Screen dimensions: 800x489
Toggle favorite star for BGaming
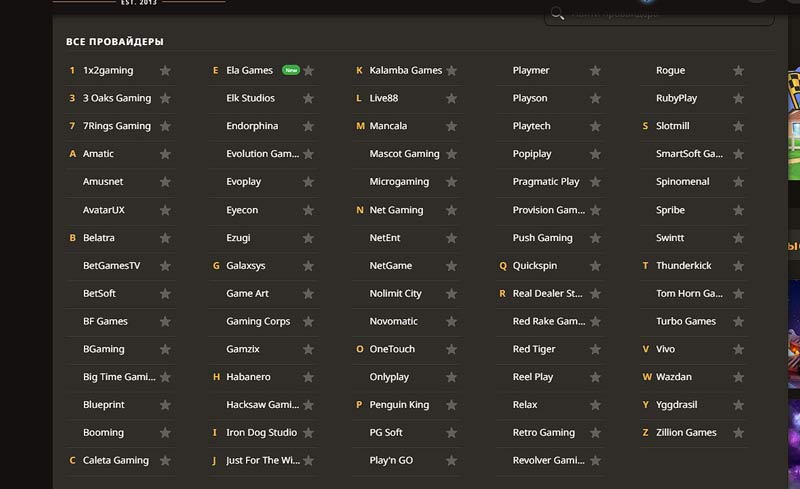[x=165, y=349]
